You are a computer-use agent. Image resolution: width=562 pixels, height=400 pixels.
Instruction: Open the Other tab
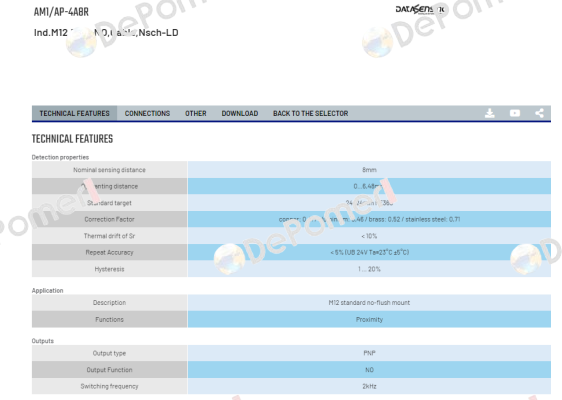(x=196, y=114)
